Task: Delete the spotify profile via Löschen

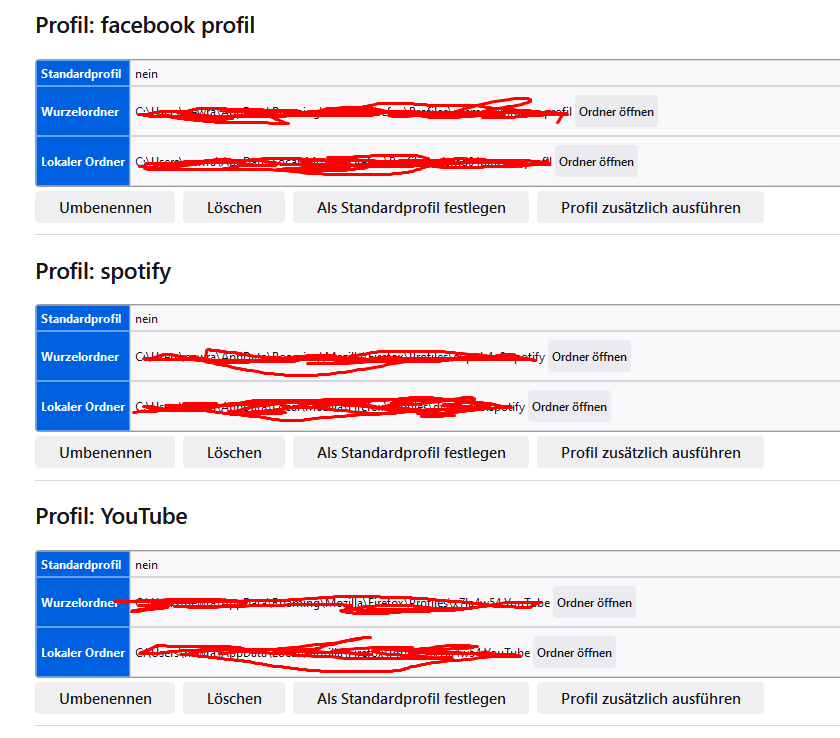Action: [x=234, y=453]
